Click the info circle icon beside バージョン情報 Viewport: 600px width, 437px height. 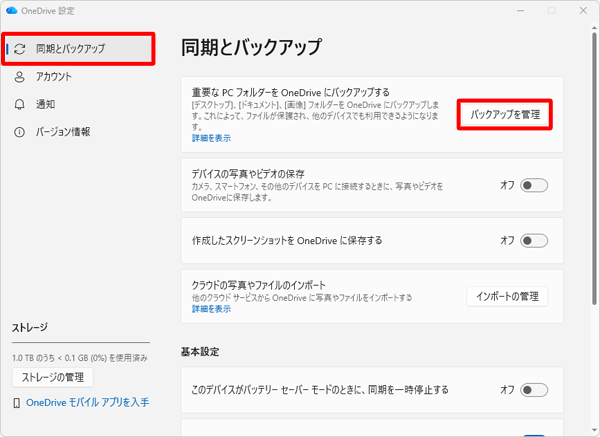coord(19,132)
